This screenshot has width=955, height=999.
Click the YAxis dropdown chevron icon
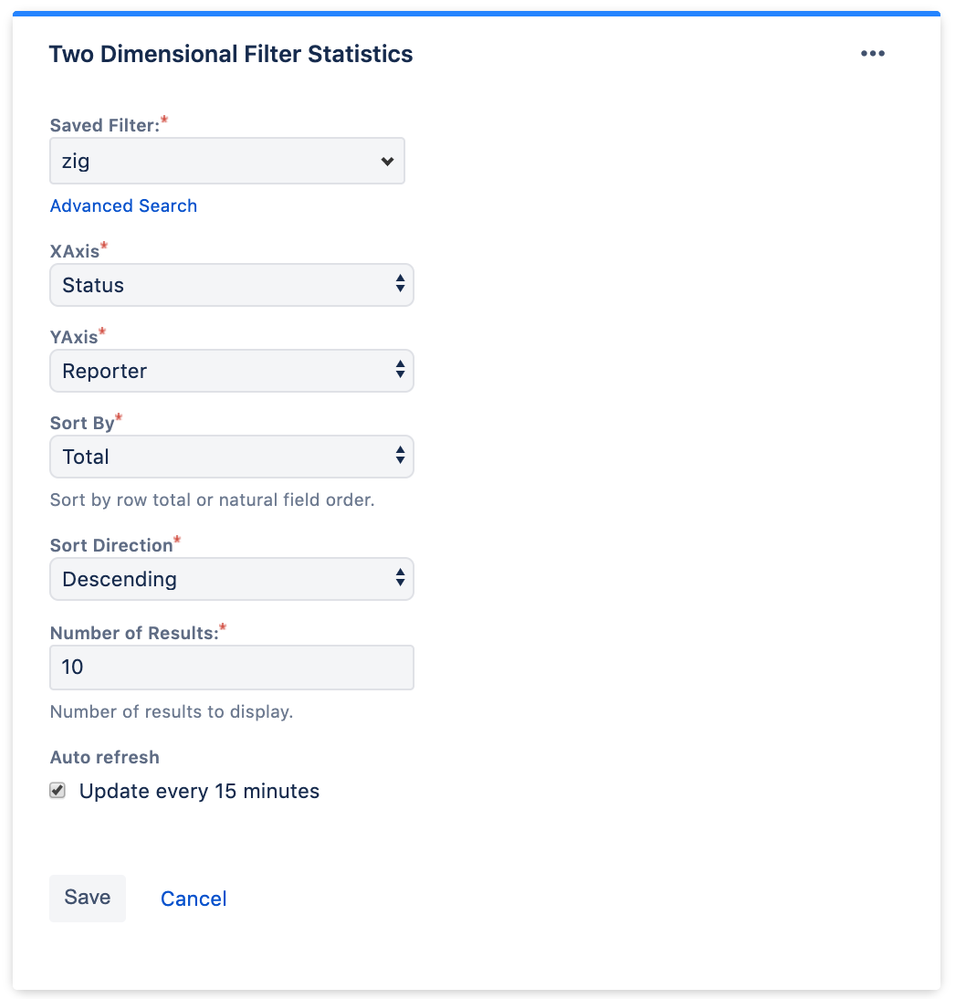[x=401, y=371]
